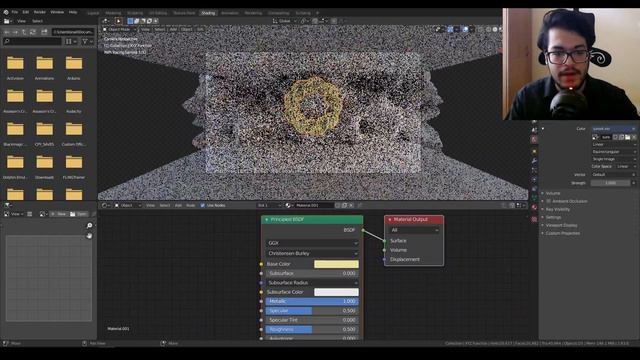Open the Christensen-Burley subsurface dropdown
Image resolution: width=640 pixels, height=360 pixels.
click(312, 253)
